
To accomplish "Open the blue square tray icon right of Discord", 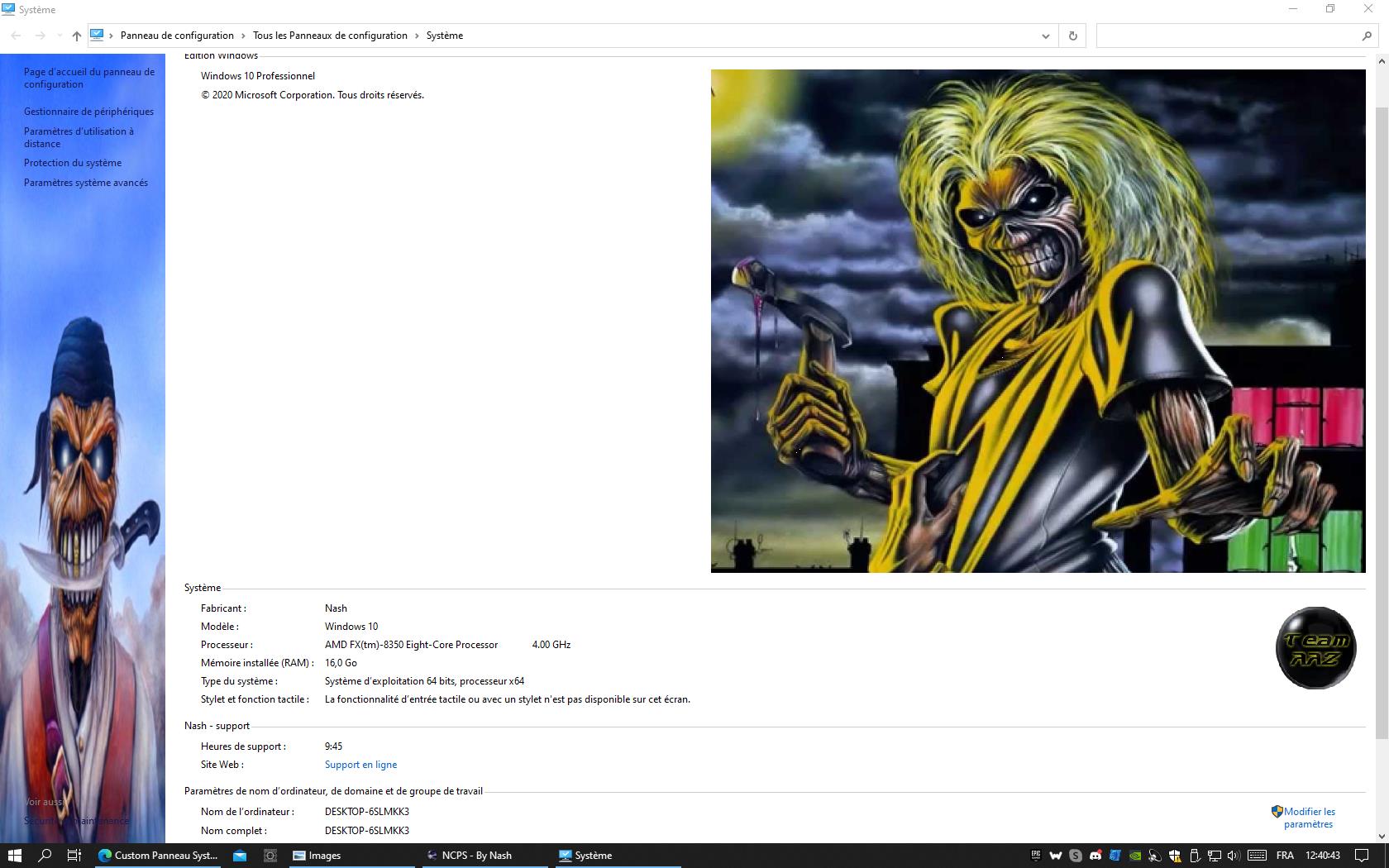I will (1115, 856).
